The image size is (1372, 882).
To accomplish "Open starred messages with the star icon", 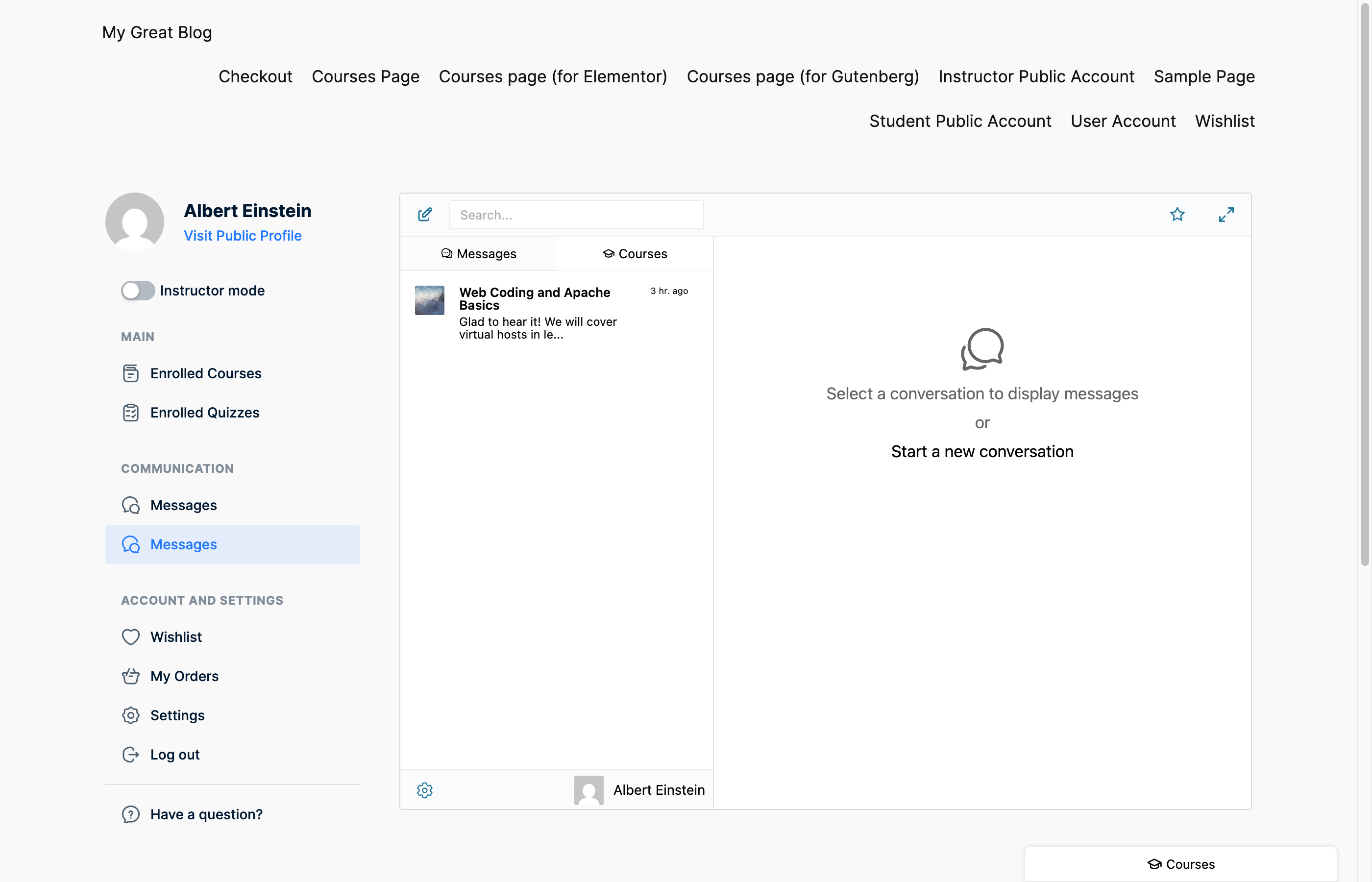I will coord(1177,214).
